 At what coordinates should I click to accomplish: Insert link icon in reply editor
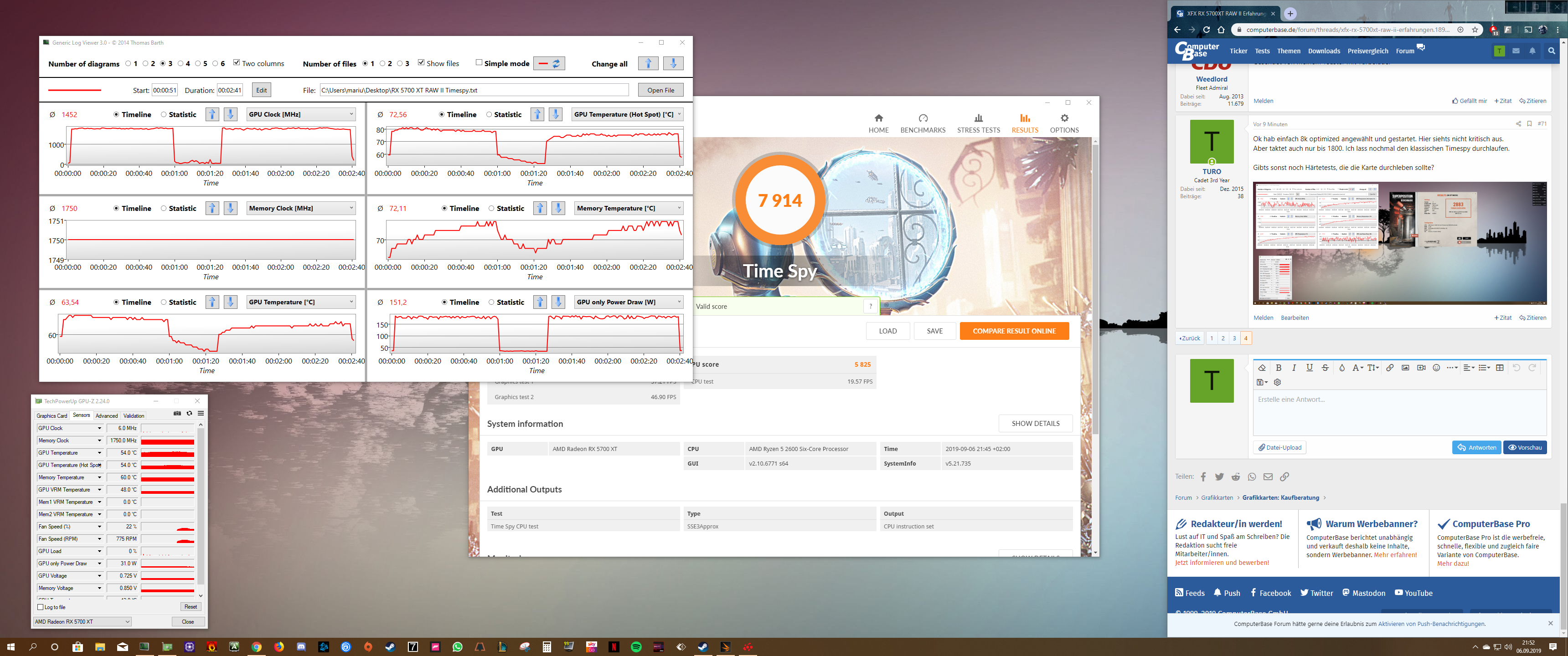point(1390,368)
